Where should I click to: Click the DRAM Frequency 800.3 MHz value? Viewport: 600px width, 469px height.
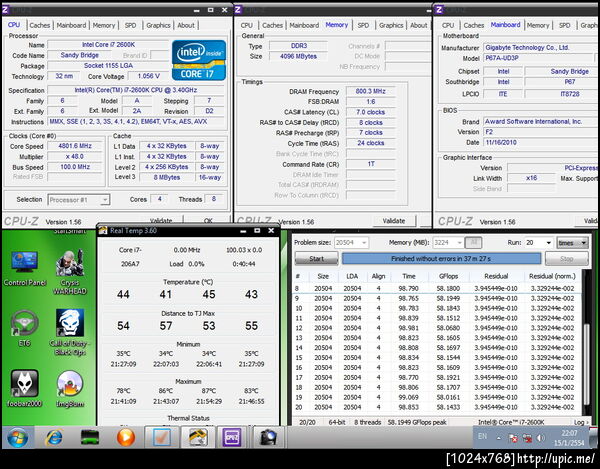tap(370, 91)
